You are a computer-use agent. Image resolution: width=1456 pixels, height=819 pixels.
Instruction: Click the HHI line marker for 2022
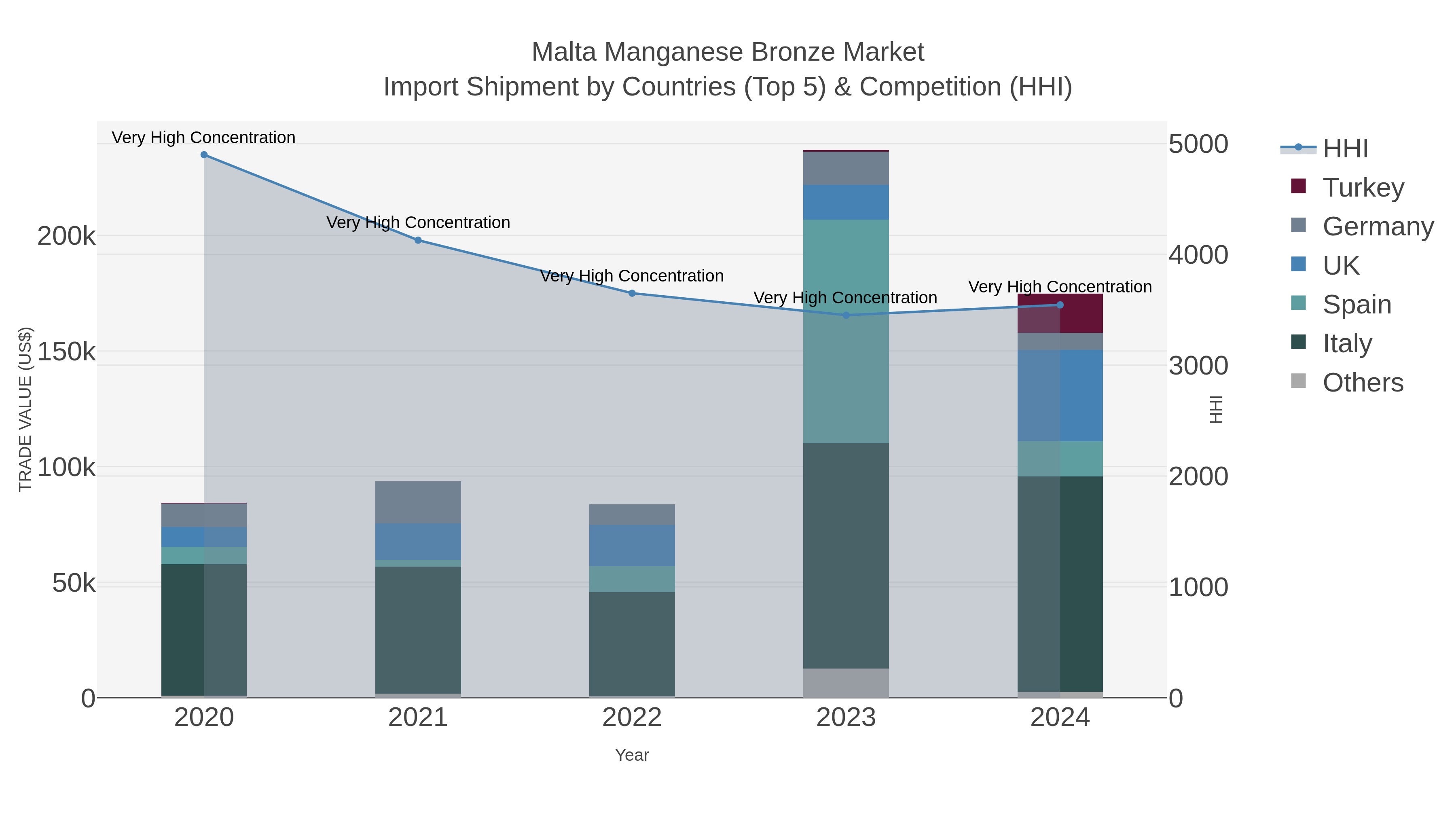point(632,293)
